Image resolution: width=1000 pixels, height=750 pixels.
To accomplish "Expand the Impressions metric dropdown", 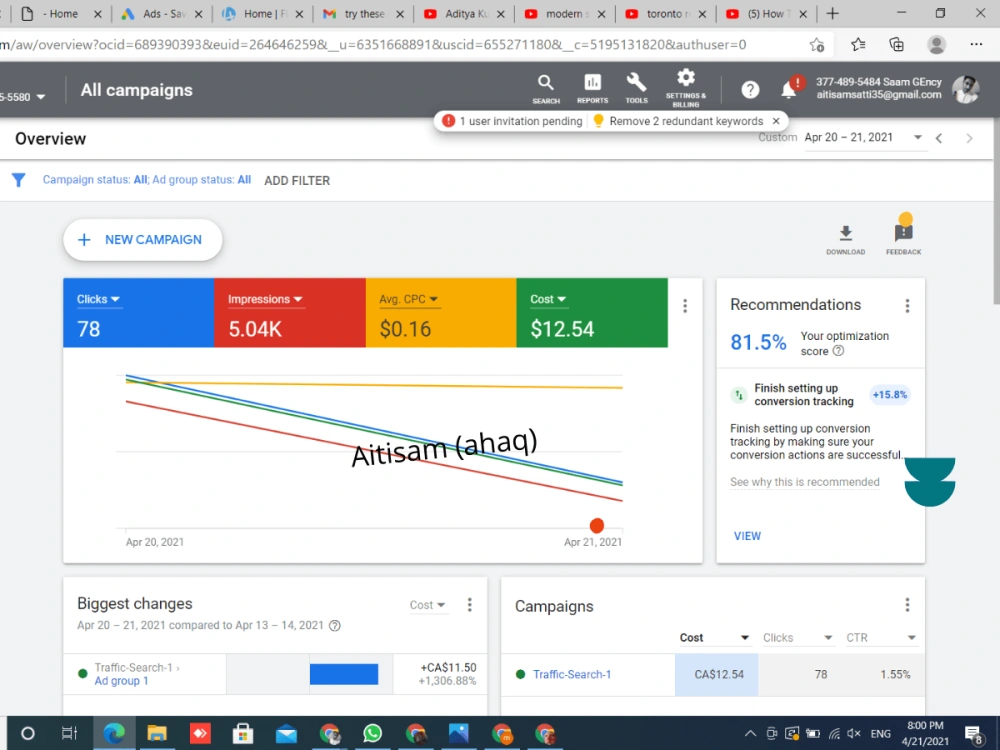I will (x=265, y=299).
